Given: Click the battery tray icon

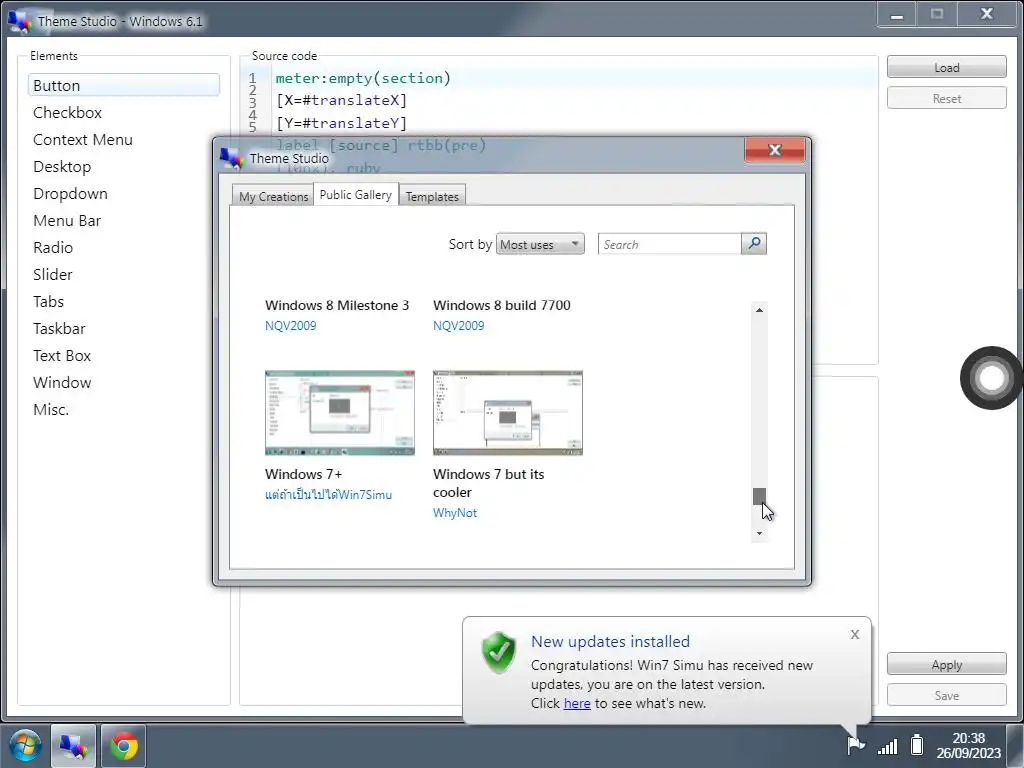Looking at the screenshot, I should point(917,744).
